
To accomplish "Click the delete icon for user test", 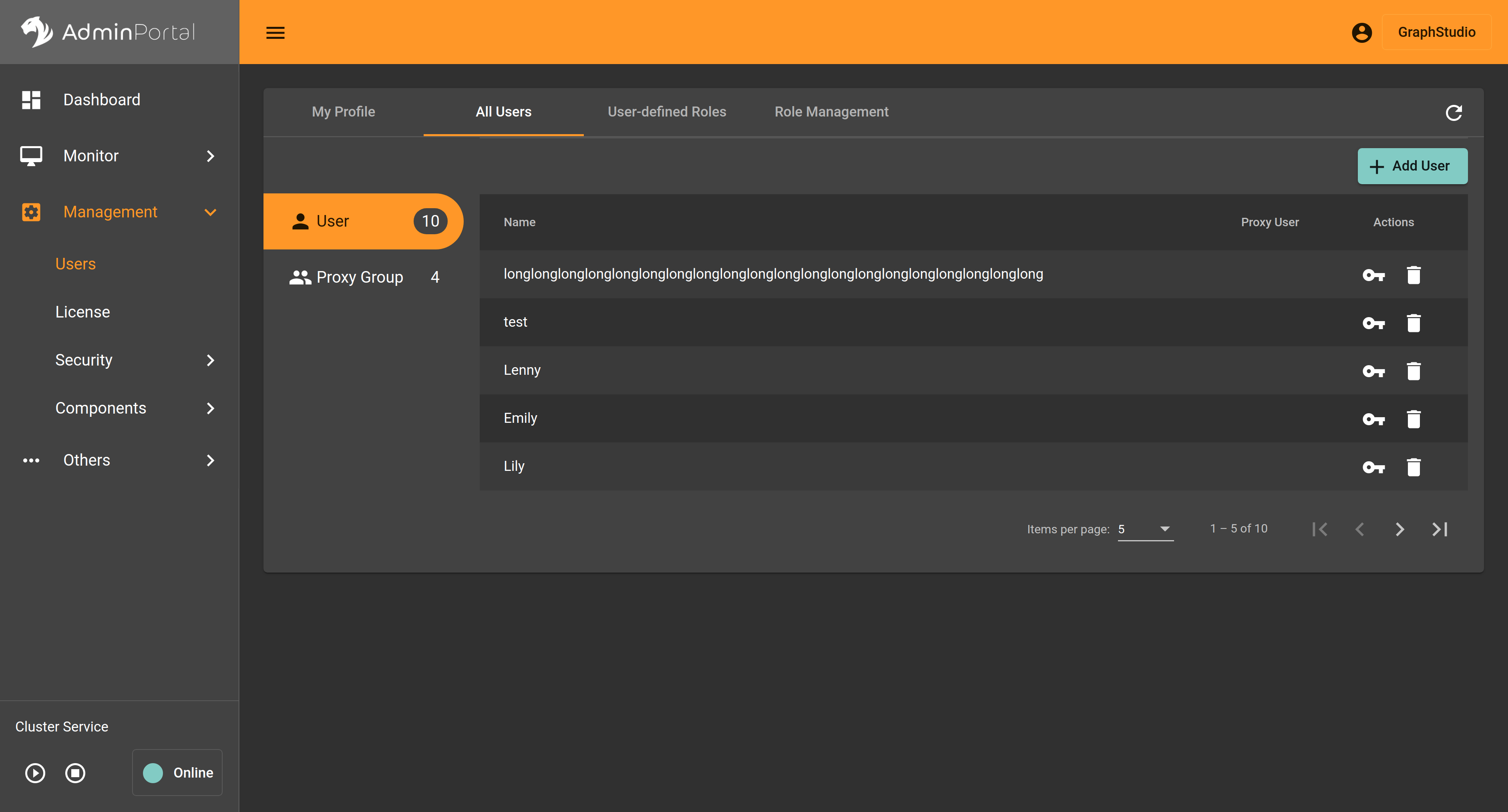I will click(x=1414, y=322).
